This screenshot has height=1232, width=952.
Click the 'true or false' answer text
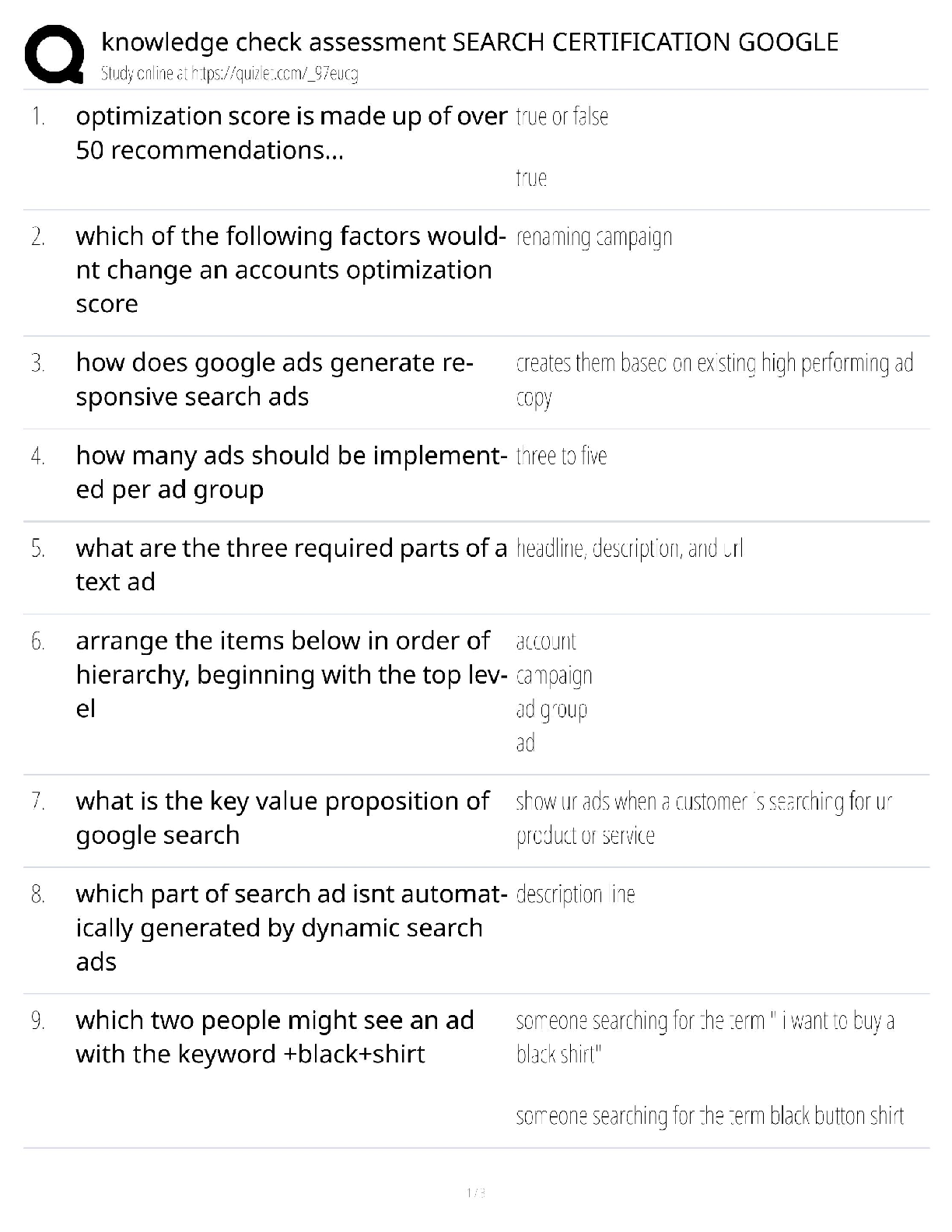pyautogui.click(x=562, y=117)
